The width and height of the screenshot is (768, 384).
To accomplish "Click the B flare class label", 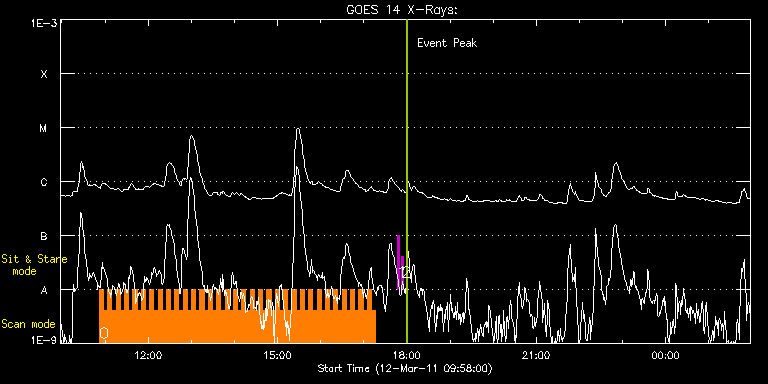I will click(44, 236).
